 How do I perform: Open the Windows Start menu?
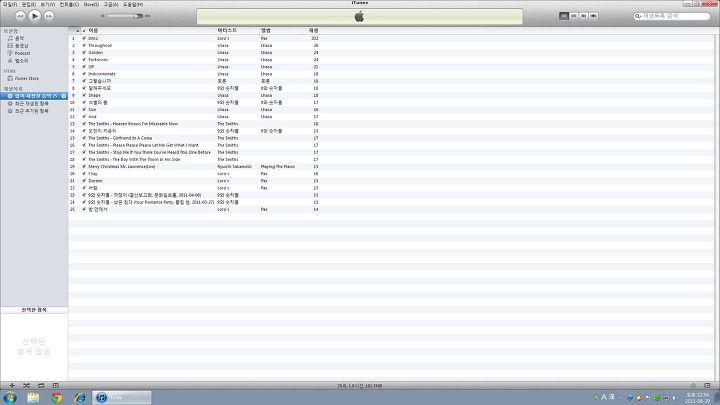[x=10, y=398]
